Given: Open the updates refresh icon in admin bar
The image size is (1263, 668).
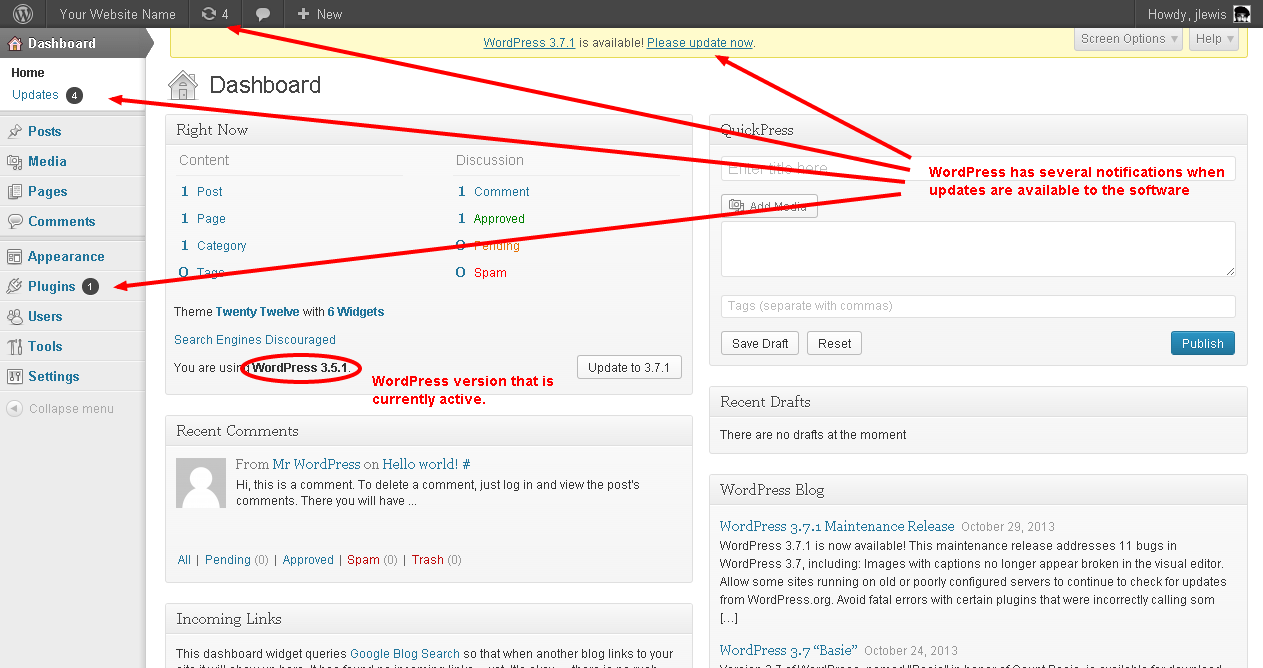Looking at the screenshot, I should tap(208, 14).
